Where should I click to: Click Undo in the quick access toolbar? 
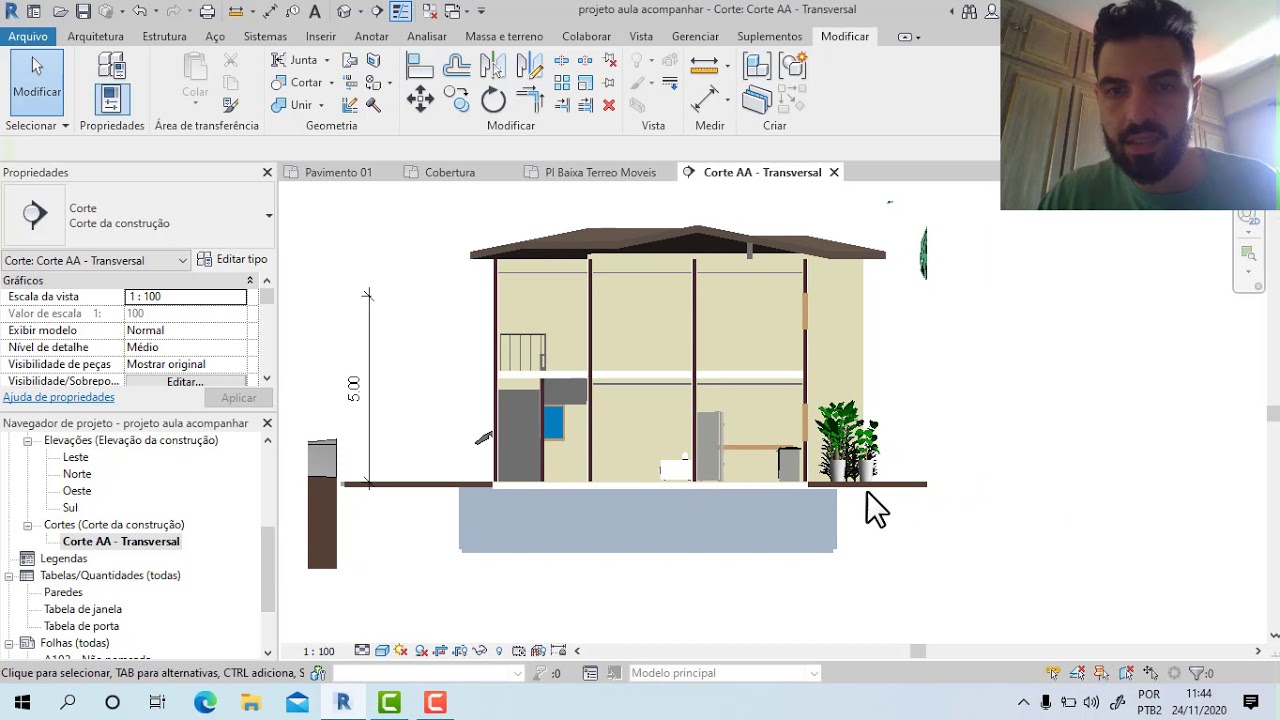pos(139,12)
